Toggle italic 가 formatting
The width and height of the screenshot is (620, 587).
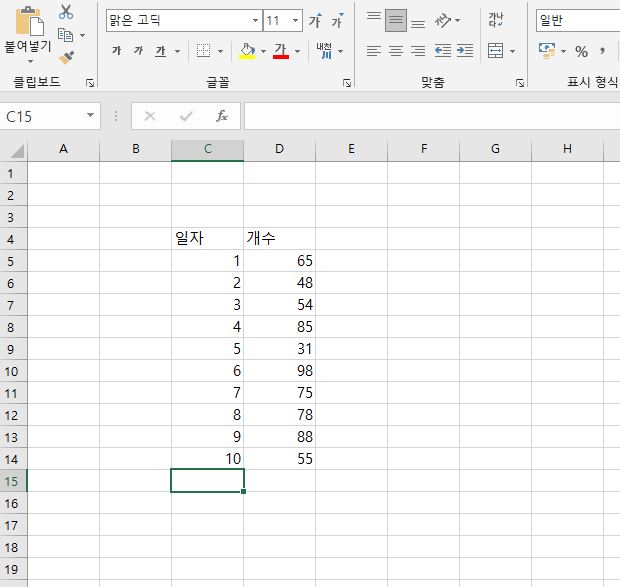[x=138, y=51]
